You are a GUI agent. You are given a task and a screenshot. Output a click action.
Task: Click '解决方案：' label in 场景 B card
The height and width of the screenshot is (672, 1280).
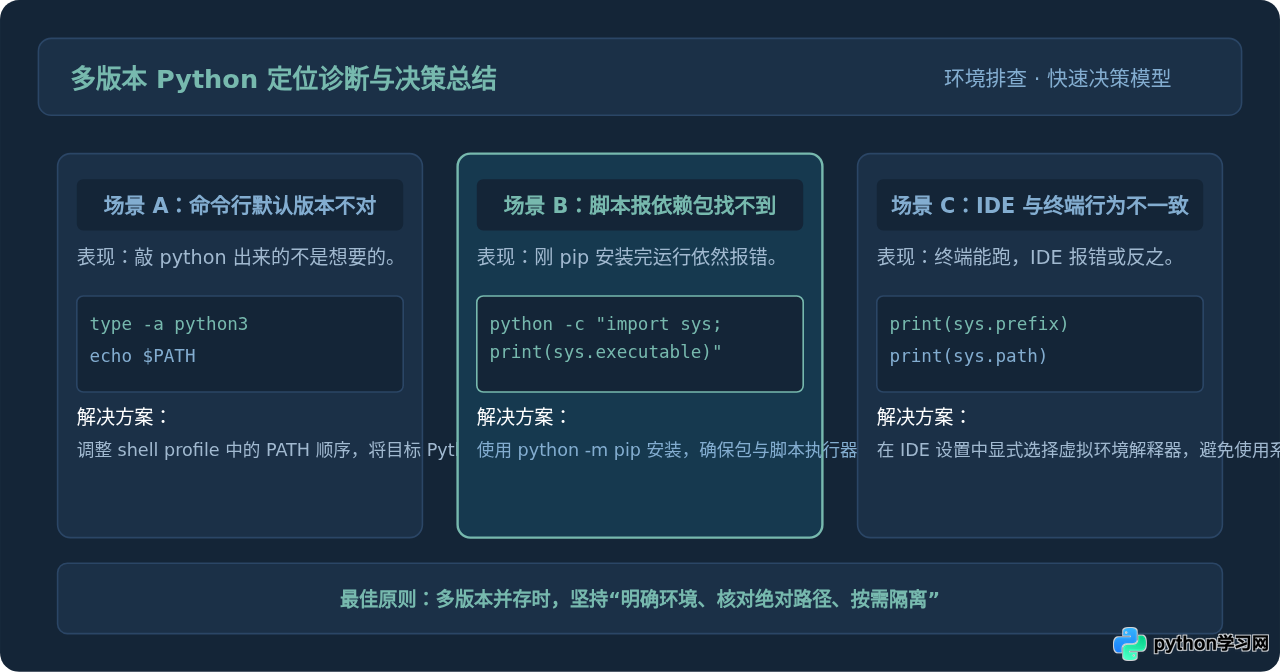[524, 417]
